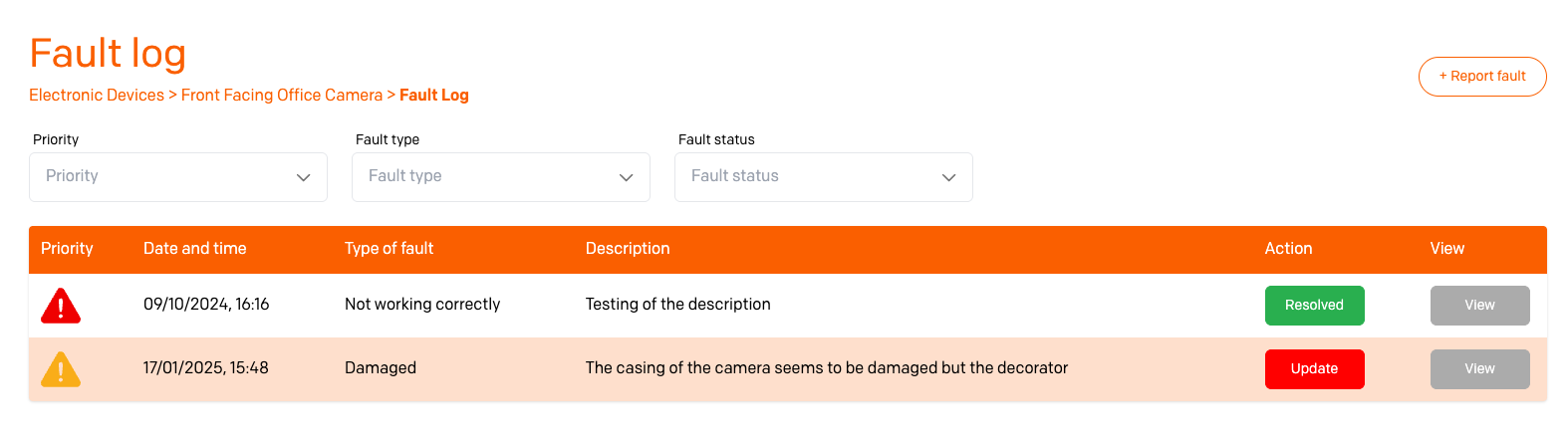The width and height of the screenshot is (1568, 441).
Task: View the Damaged fault entry
Action: tap(1479, 369)
